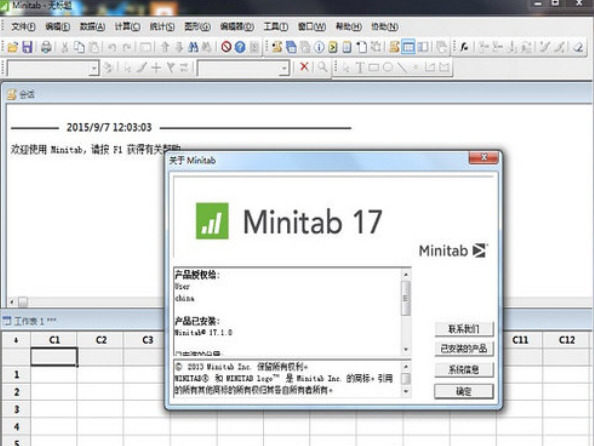Image resolution: width=594 pixels, height=446 pixels.
Task: Choose the ellipse drawing tool
Action: click(388, 67)
